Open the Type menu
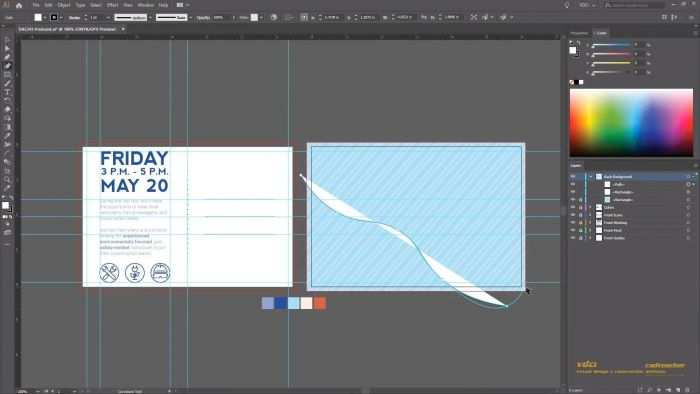This screenshot has width=700, height=394. pos(80,5)
